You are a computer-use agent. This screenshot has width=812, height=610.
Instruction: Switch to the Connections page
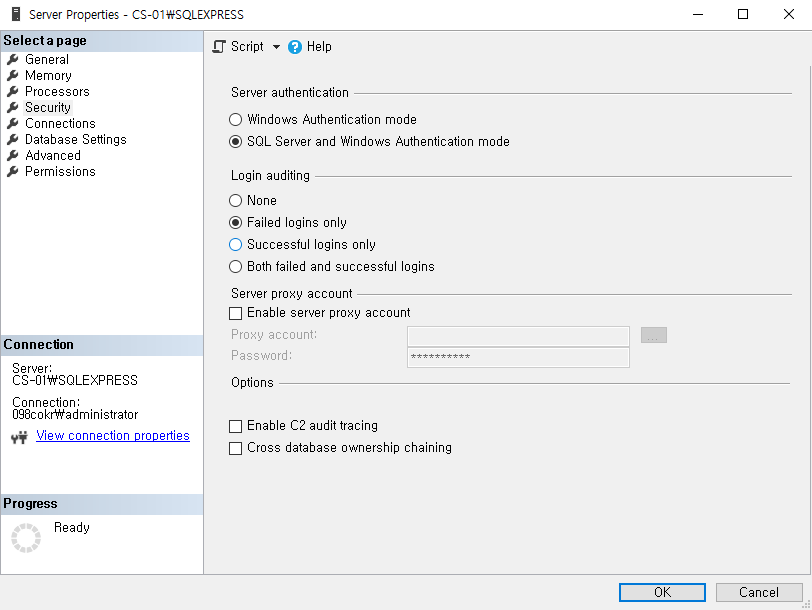click(60, 124)
